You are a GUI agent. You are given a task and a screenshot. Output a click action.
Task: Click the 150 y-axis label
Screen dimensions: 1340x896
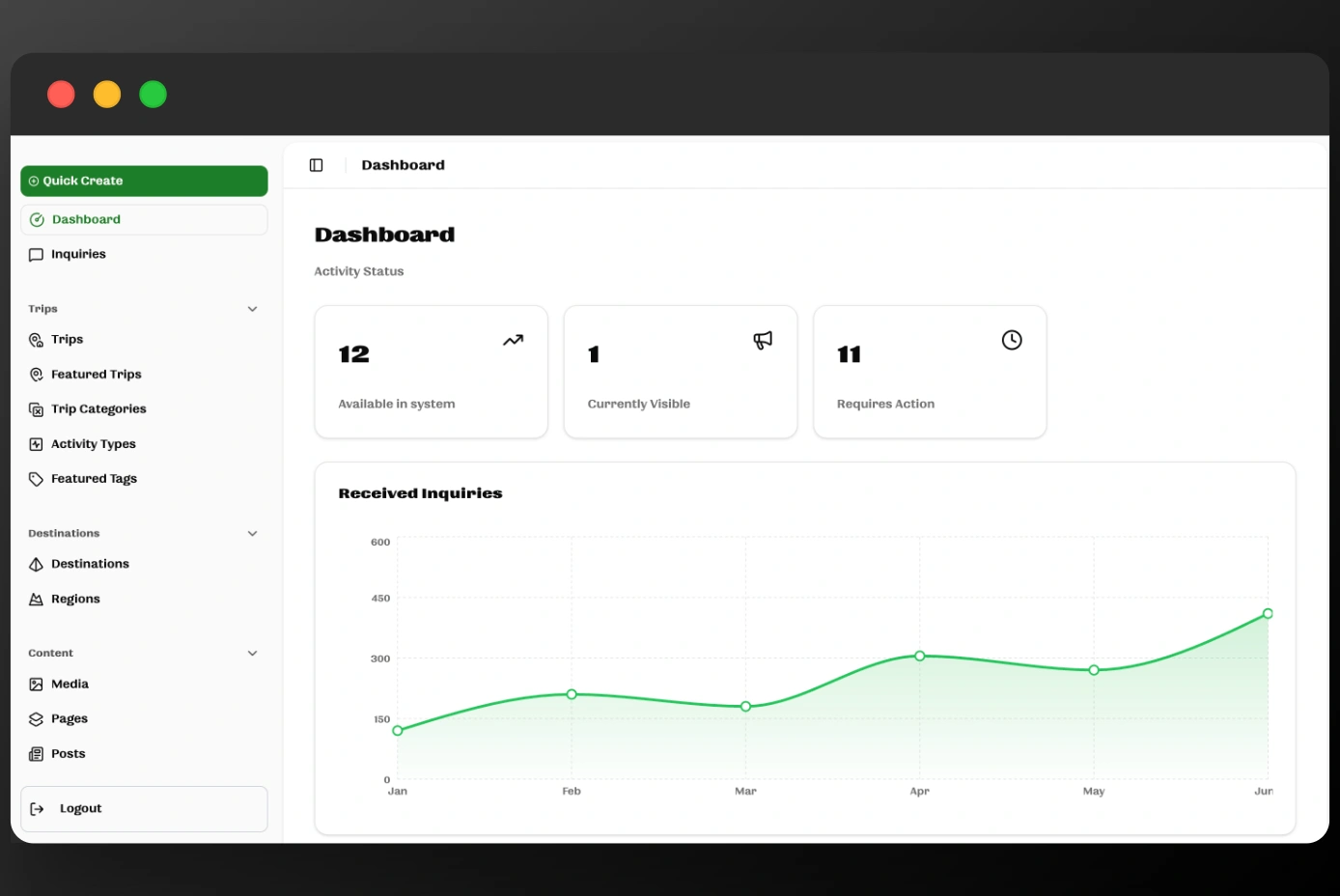381,719
